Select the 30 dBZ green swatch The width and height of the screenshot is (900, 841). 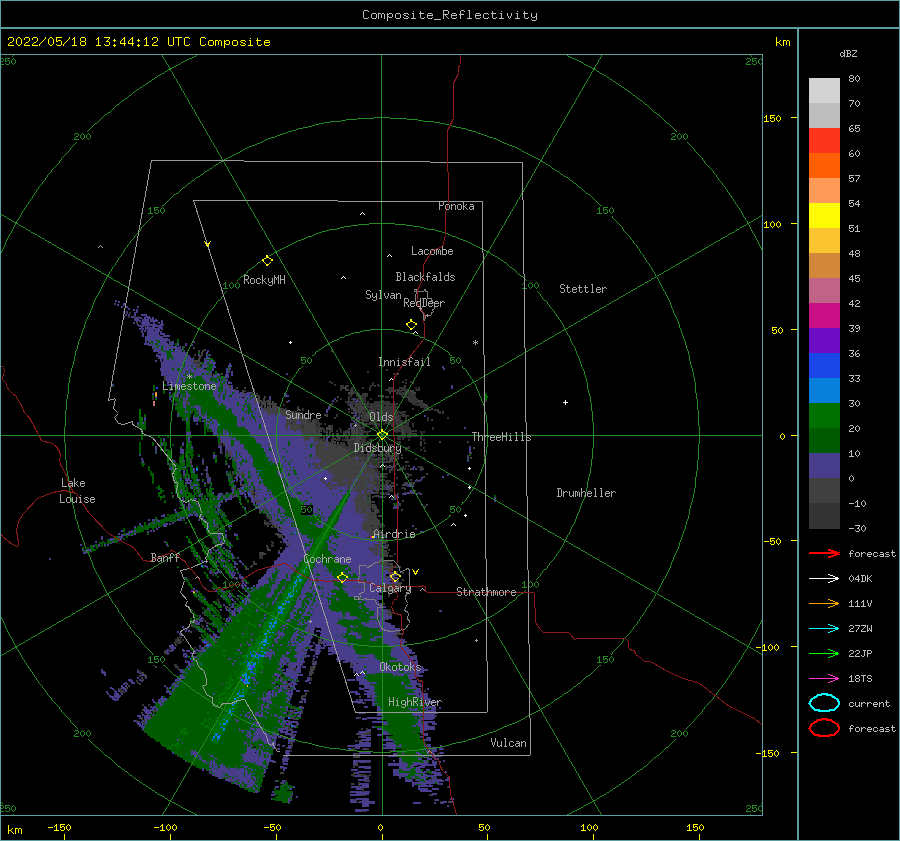(824, 416)
